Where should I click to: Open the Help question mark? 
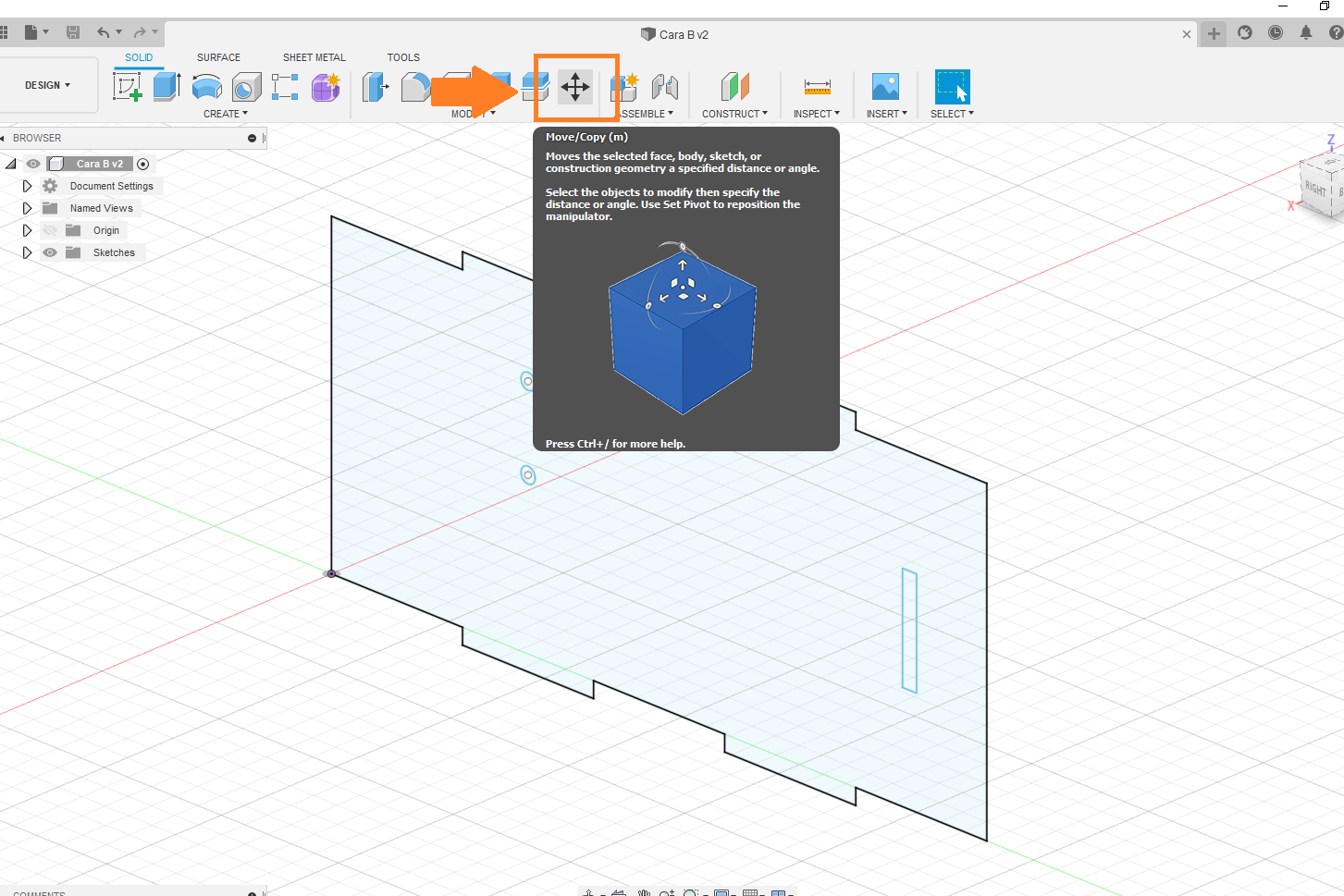1336,33
